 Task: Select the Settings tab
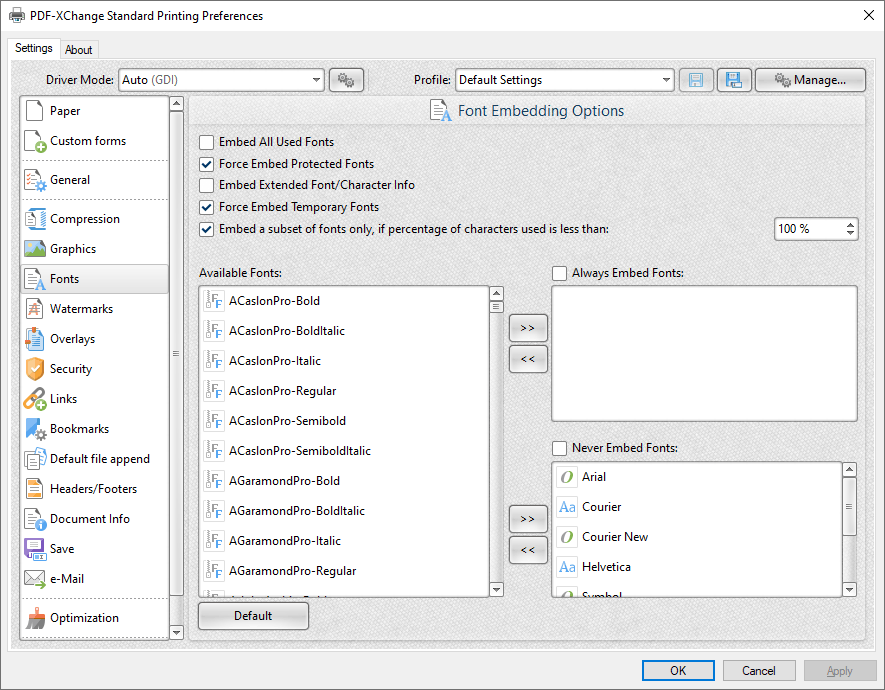coord(33,47)
